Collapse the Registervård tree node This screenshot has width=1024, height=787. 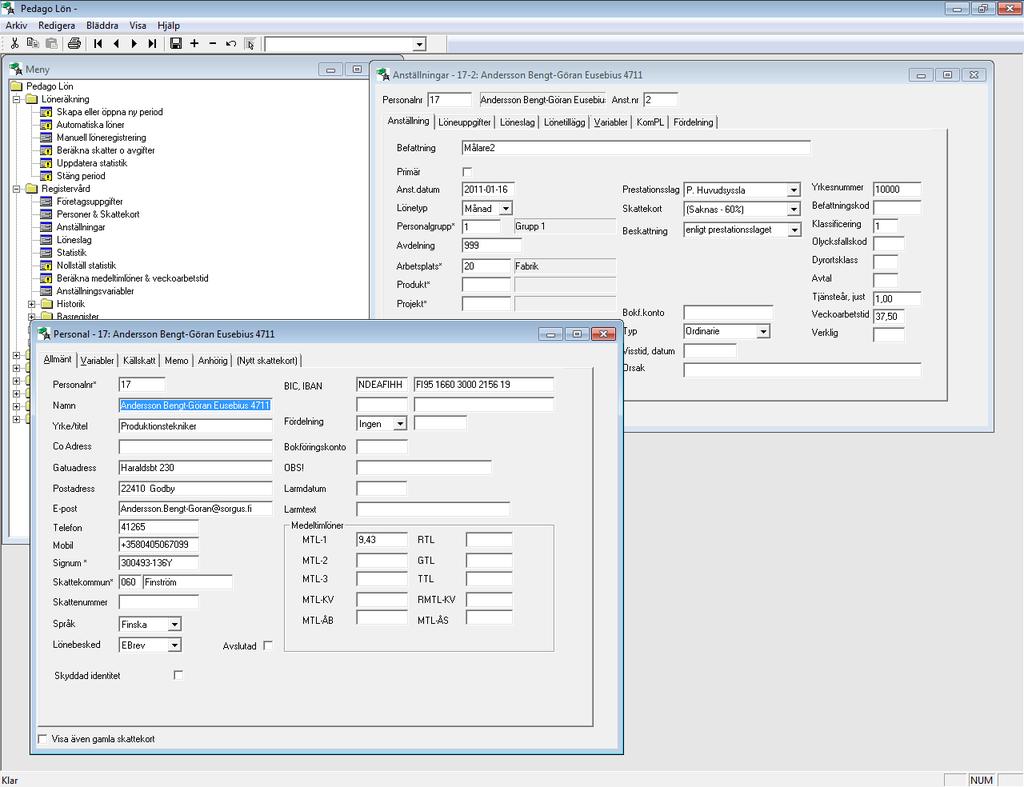(17, 189)
